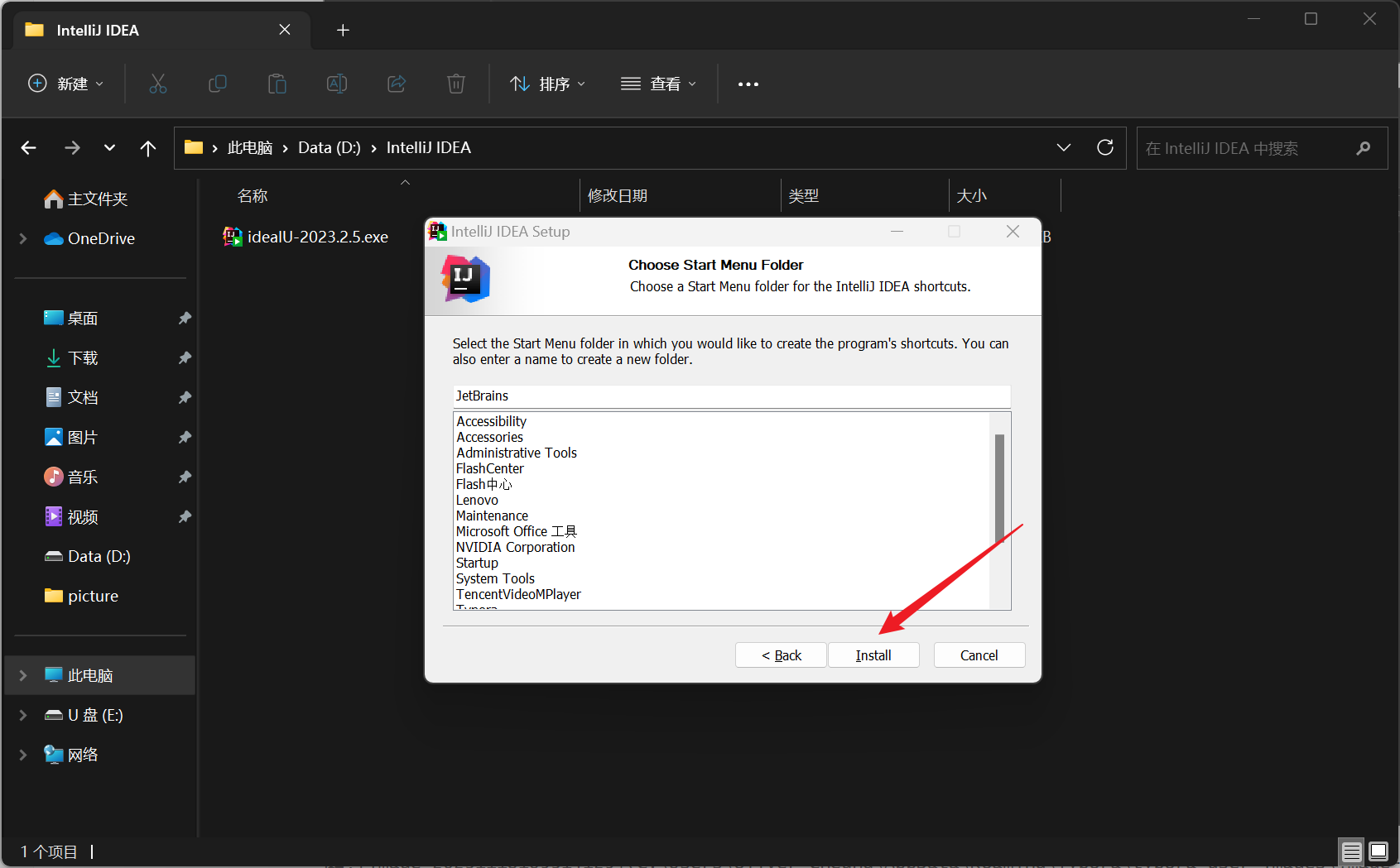The image size is (1400, 868).
Task: Click the Rename icon in toolbar
Action: click(337, 84)
